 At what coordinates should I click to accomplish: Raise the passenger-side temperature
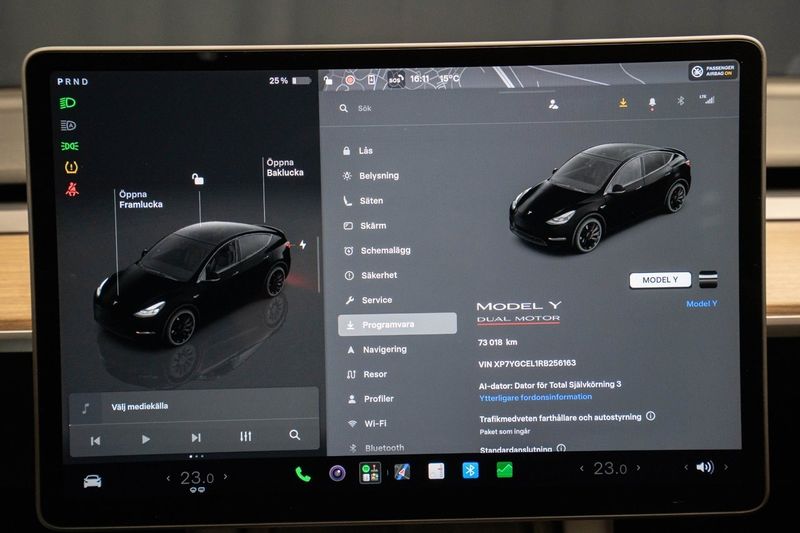pos(638,467)
